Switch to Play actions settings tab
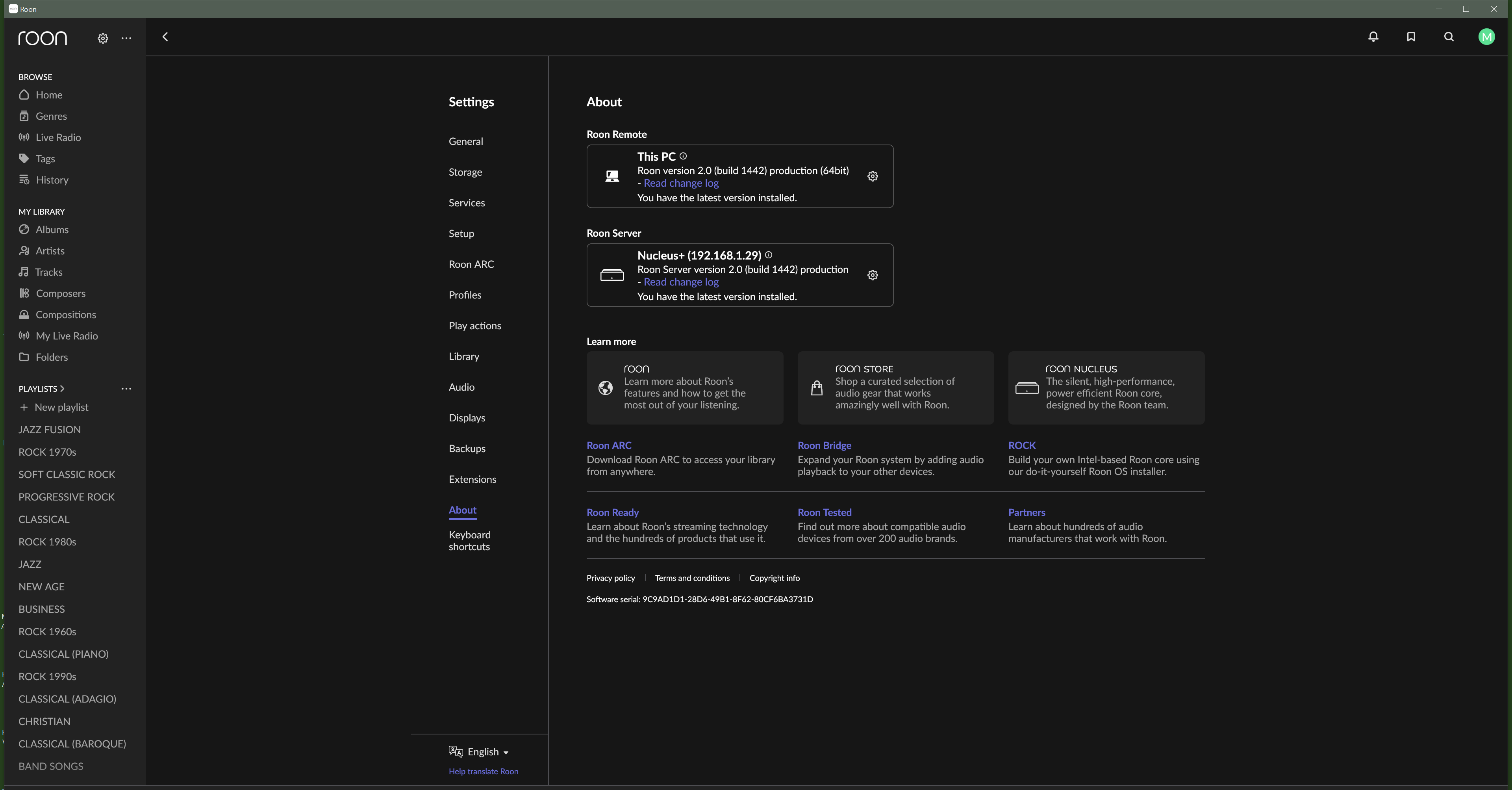1512x790 pixels. coord(474,326)
